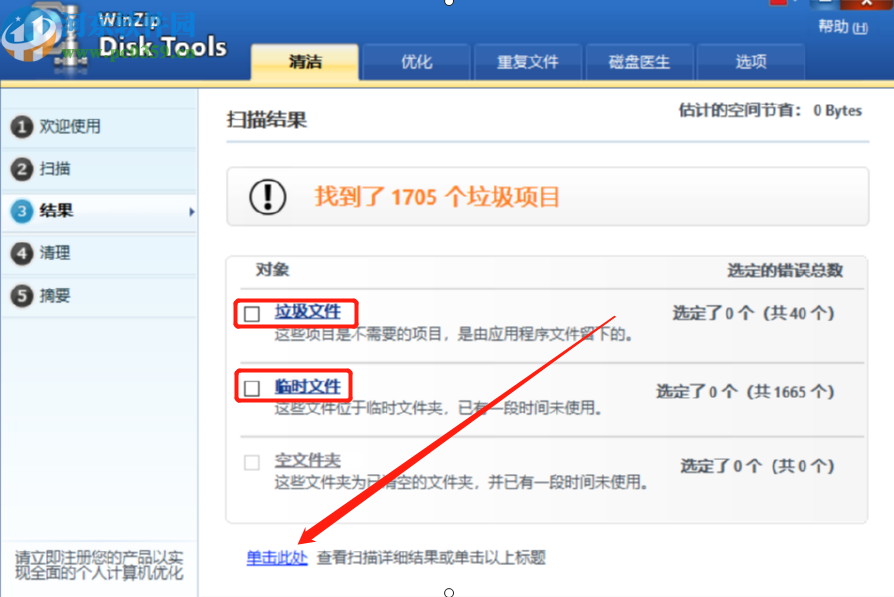Switch to the 磁盘医生 tab

coord(639,61)
